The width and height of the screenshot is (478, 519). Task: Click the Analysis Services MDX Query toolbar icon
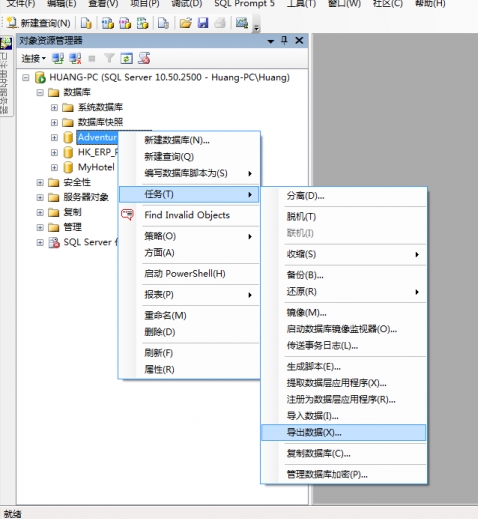point(107,23)
